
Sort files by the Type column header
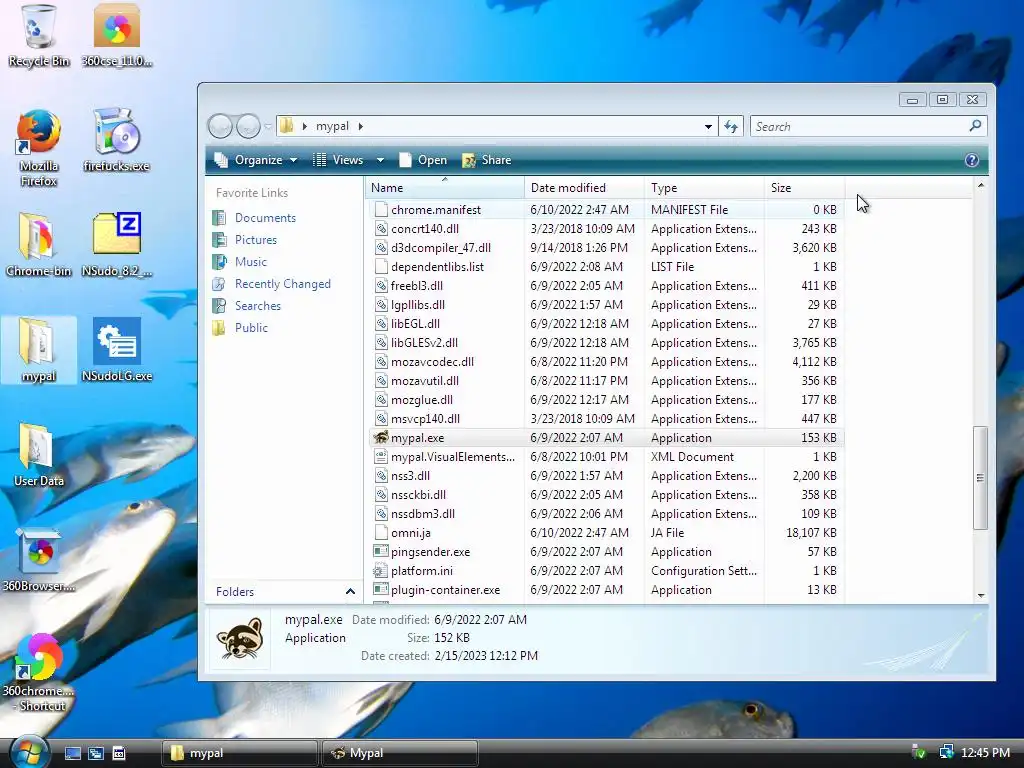point(704,187)
